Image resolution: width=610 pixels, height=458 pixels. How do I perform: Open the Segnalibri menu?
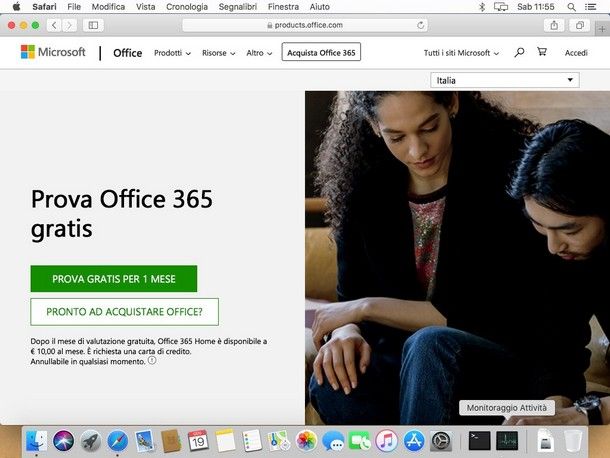click(238, 7)
